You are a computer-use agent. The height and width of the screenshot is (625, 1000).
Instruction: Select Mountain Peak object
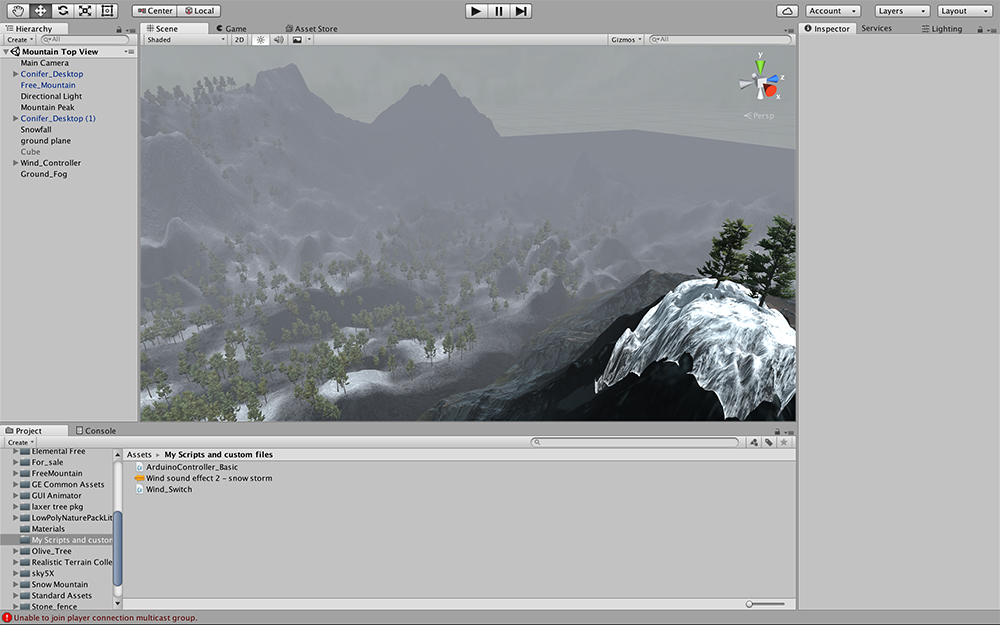(47, 107)
